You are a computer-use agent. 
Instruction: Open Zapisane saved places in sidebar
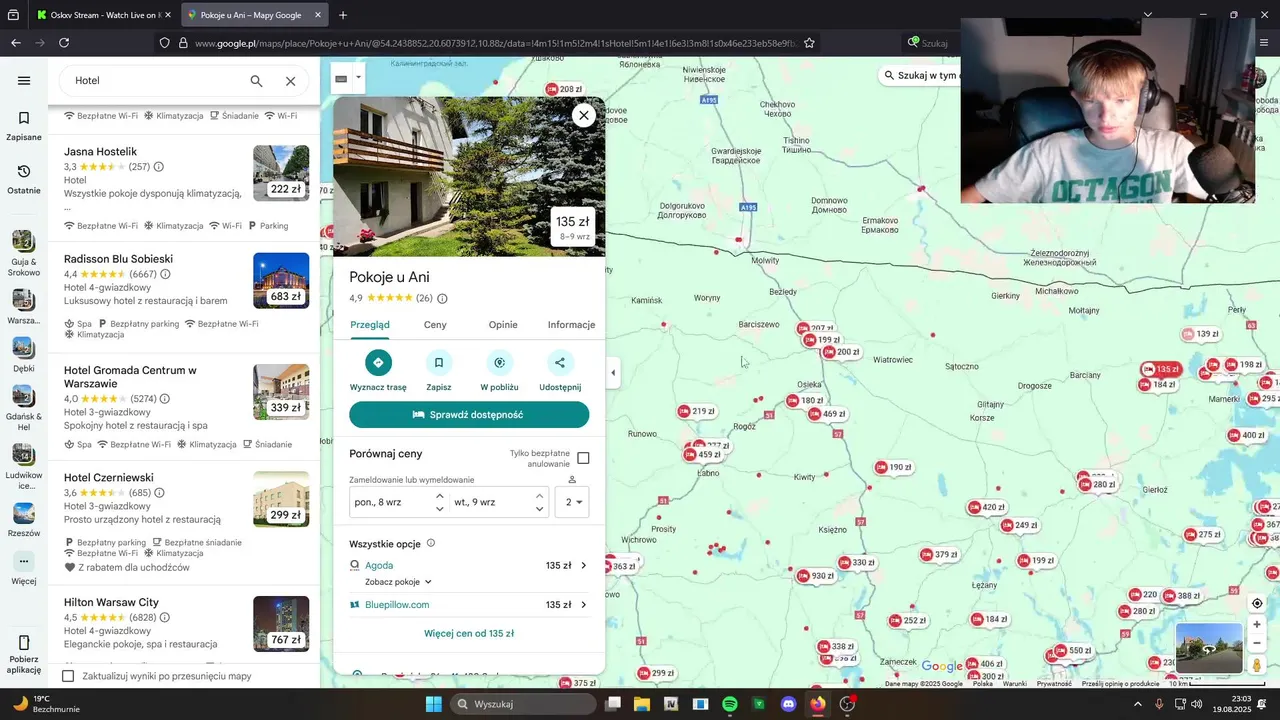click(24, 126)
